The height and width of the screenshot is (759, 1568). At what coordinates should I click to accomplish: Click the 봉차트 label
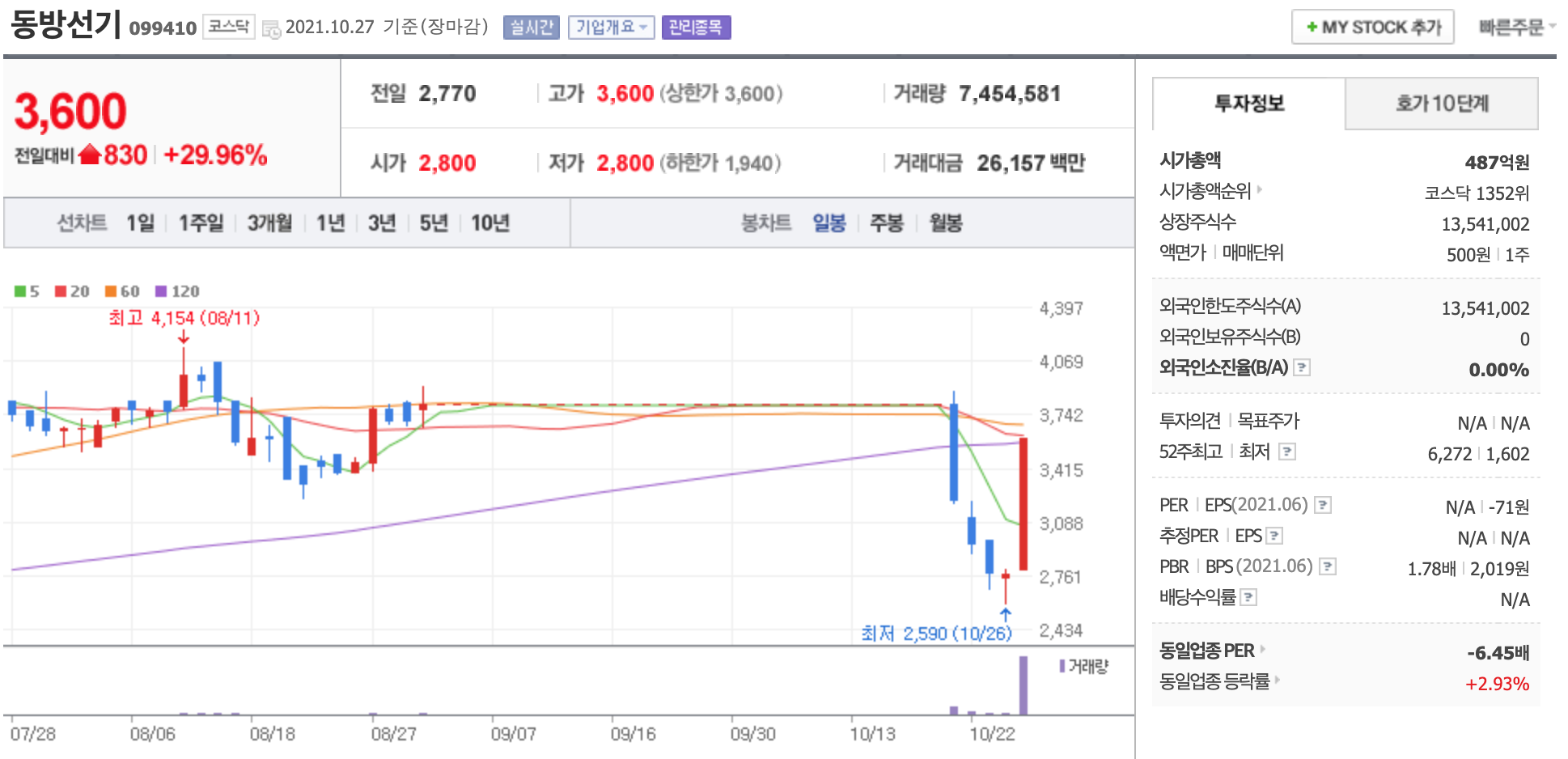[766, 223]
